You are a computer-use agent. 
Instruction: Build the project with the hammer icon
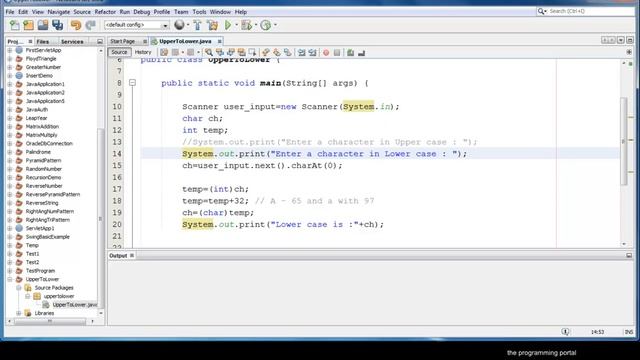point(198,25)
